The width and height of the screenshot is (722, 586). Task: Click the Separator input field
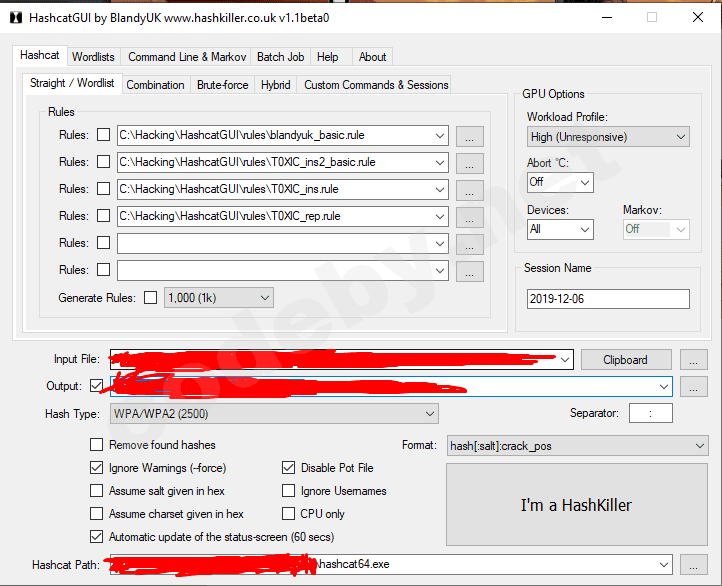point(651,413)
